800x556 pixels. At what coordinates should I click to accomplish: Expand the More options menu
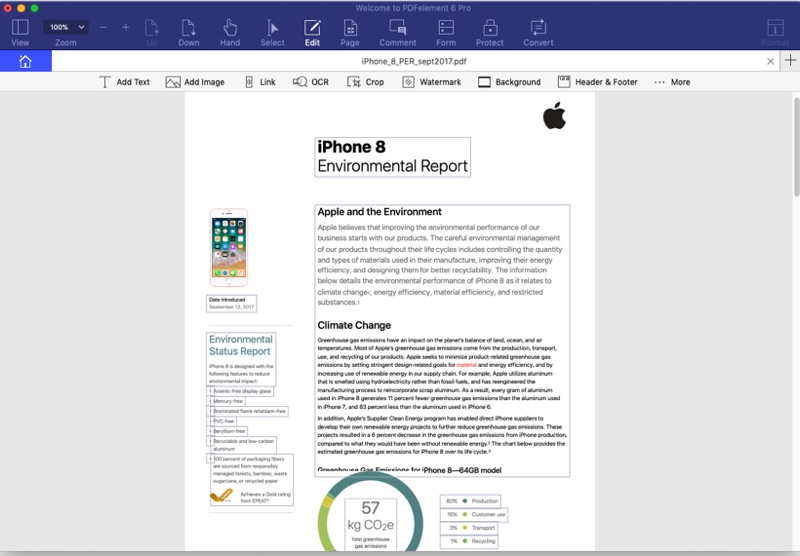click(672, 82)
